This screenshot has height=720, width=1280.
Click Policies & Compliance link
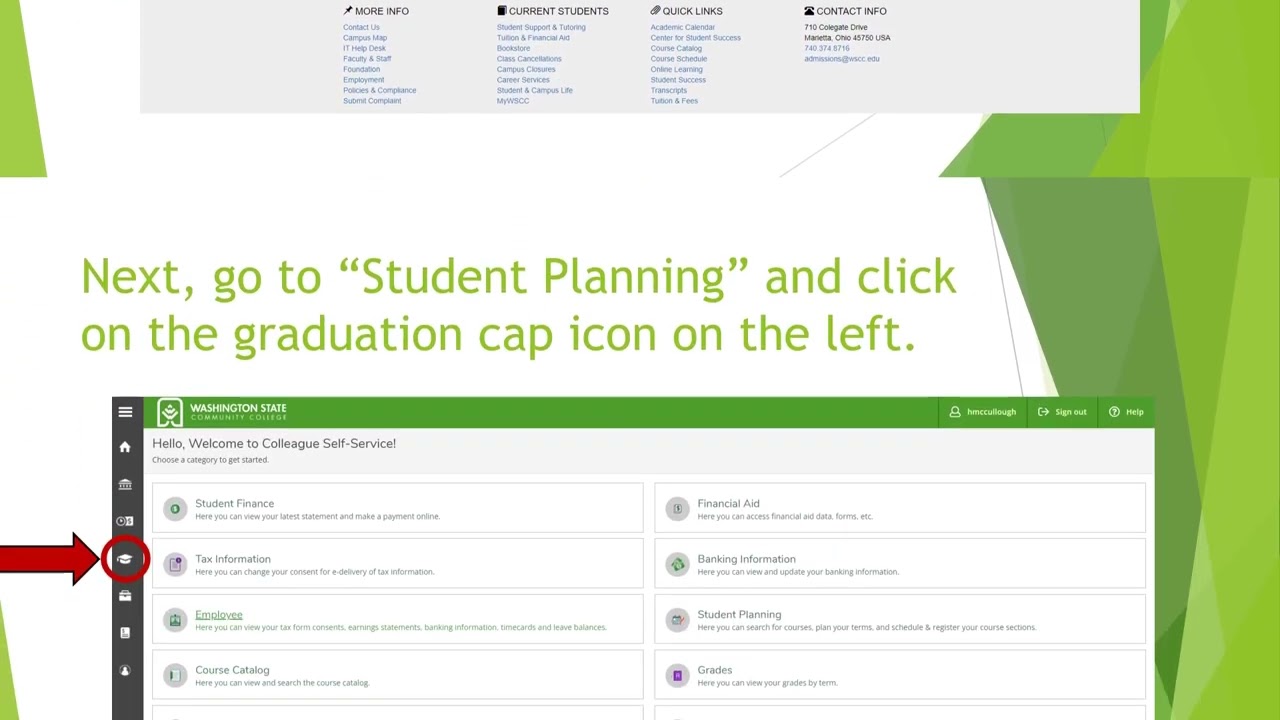tap(379, 90)
